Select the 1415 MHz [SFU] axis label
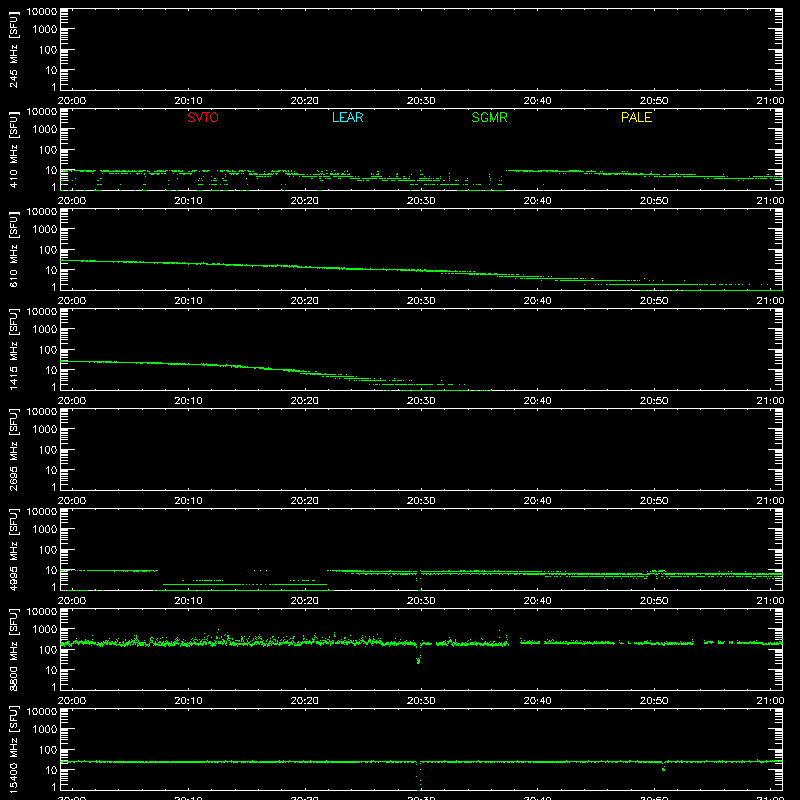Image resolution: width=800 pixels, height=800 pixels. pyautogui.click(x=13, y=349)
